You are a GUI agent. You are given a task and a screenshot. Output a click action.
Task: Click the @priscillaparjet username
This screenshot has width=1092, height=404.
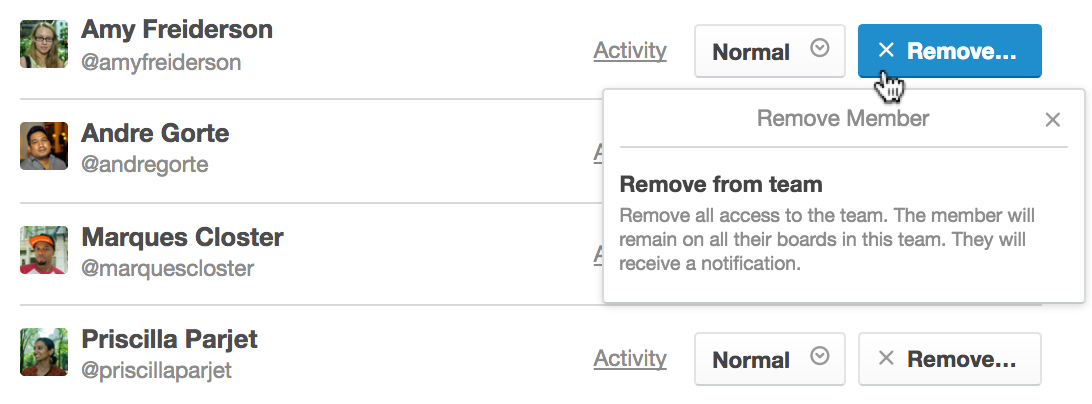pos(156,371)
